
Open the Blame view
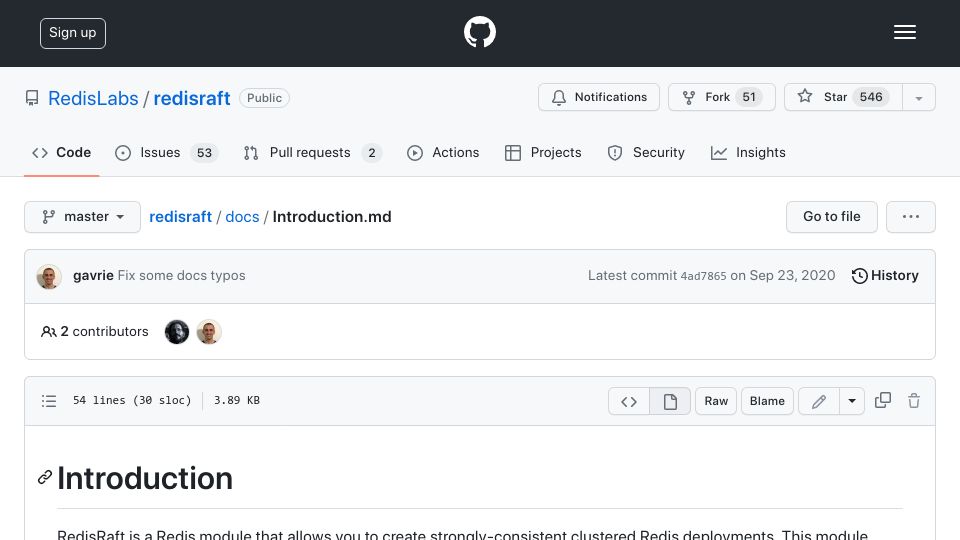(x=767, y=401)
